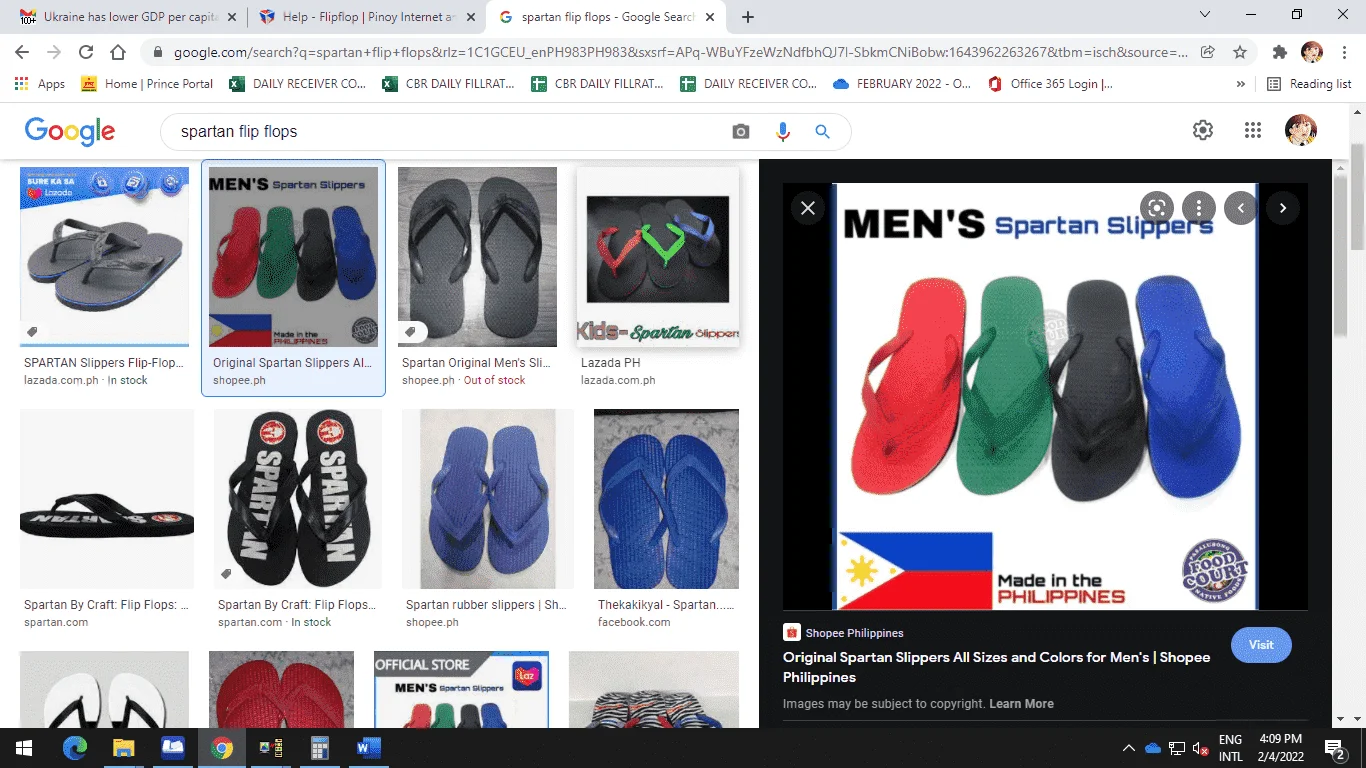The height and width of the screenshot is (768, 1366).
Task: Open the taskbar clock showing 4:09 PM
Action: [1279, 748]
